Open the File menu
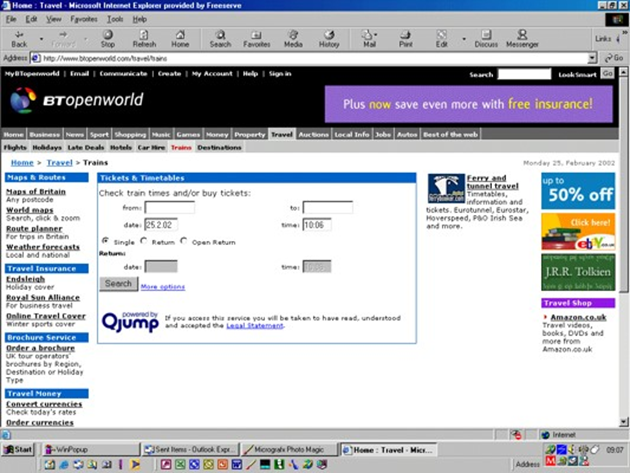Screen dimensions: 630x473 [x=11, y=19]
